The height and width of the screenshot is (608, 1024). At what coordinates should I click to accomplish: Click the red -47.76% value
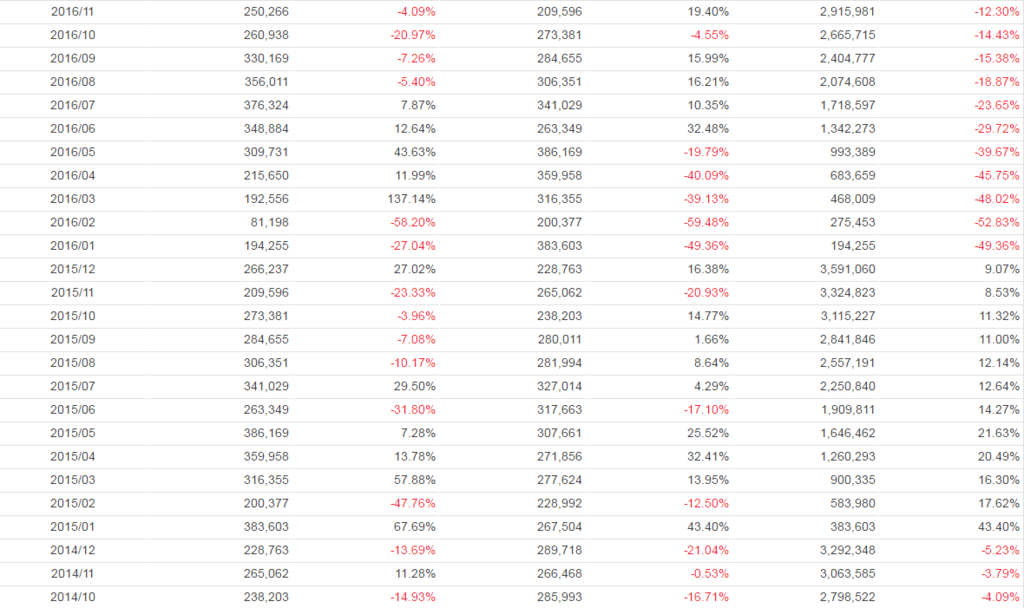pos(413,503)
